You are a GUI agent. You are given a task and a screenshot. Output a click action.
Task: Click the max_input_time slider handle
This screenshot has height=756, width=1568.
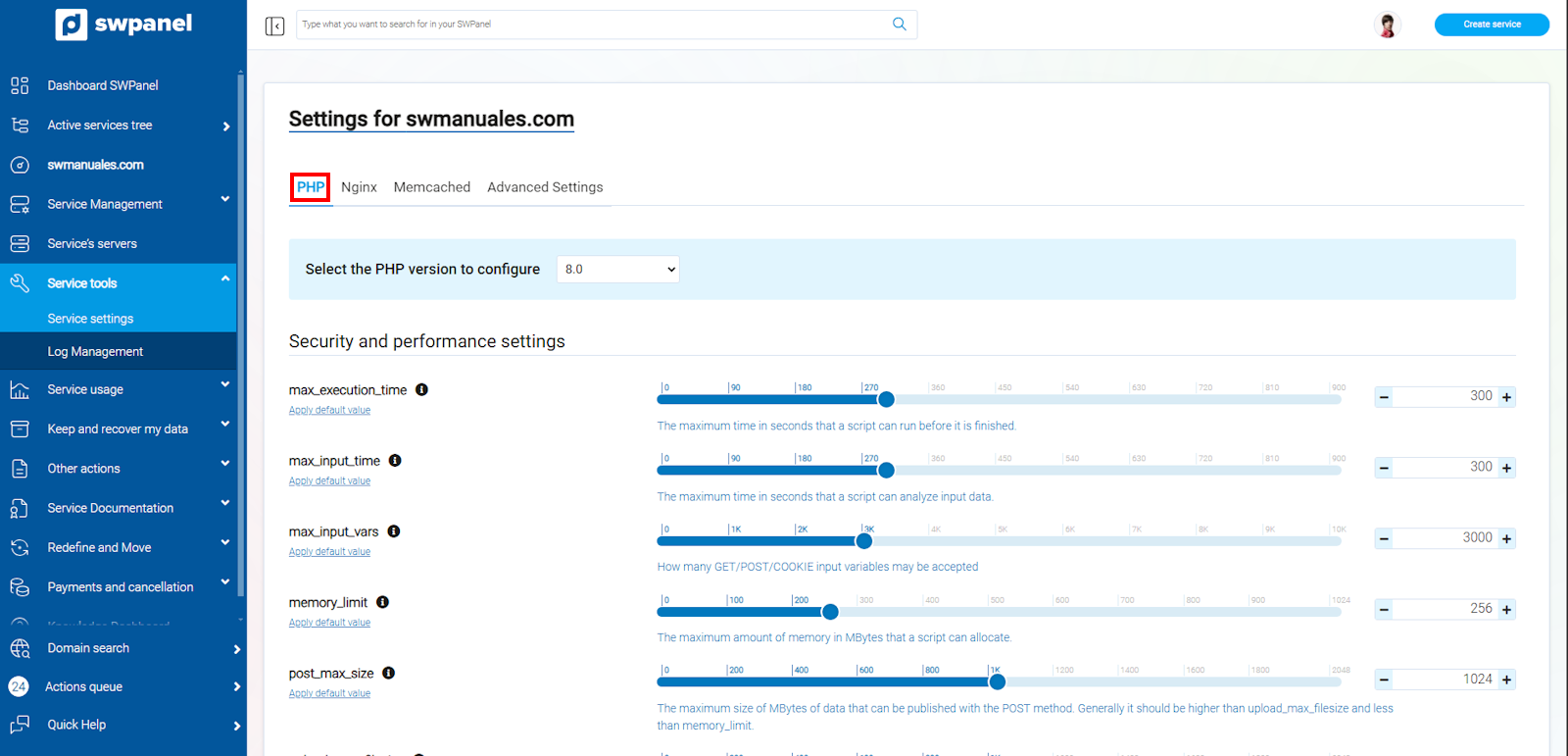(x=886, y=471)
